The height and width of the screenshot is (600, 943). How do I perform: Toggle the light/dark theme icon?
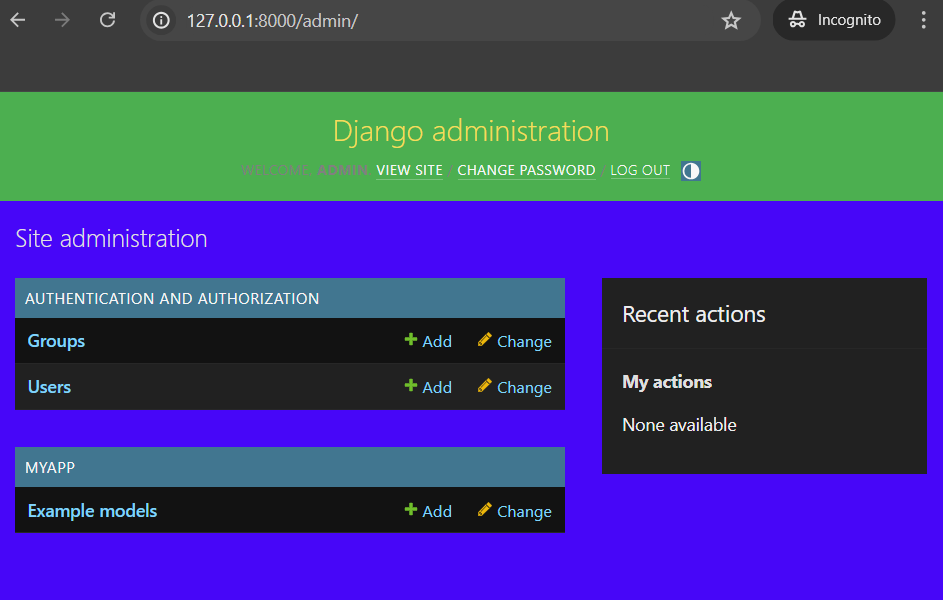coord(690,171)
